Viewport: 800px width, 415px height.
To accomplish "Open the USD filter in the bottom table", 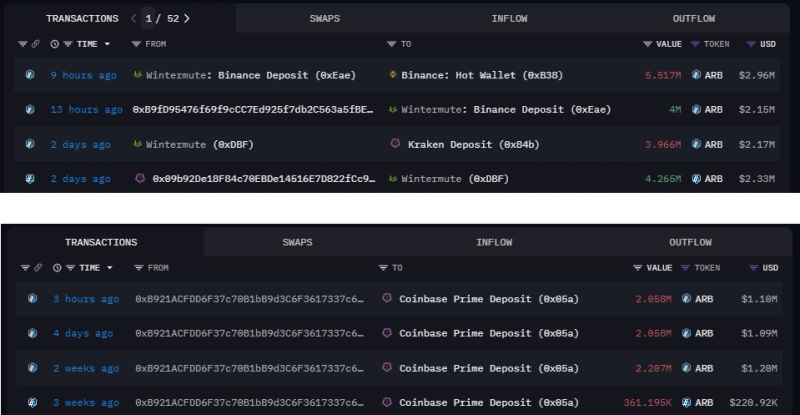I will (x=756, y=268).
